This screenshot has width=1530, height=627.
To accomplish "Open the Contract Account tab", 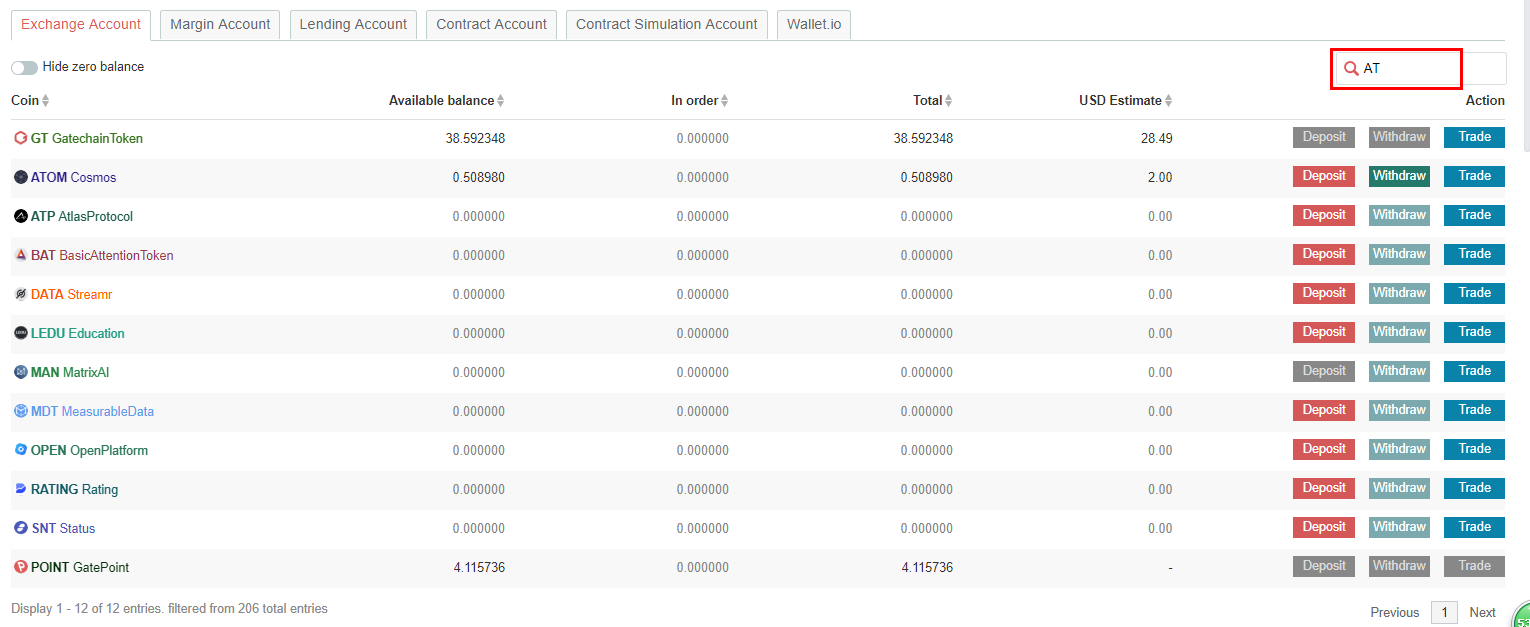I will tap(491, 25).
